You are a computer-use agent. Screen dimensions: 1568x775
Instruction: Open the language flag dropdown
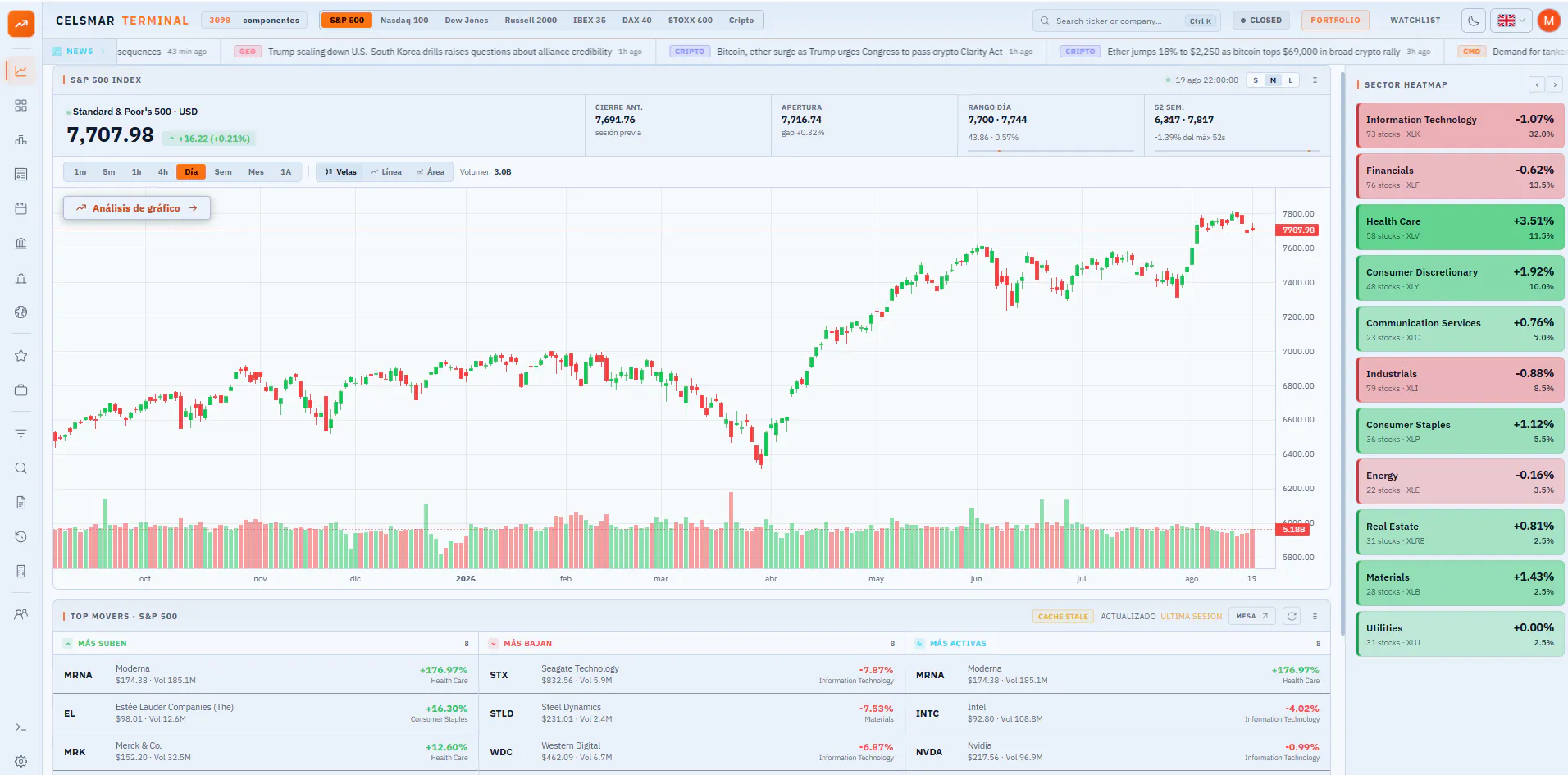tap(1511, 21)
